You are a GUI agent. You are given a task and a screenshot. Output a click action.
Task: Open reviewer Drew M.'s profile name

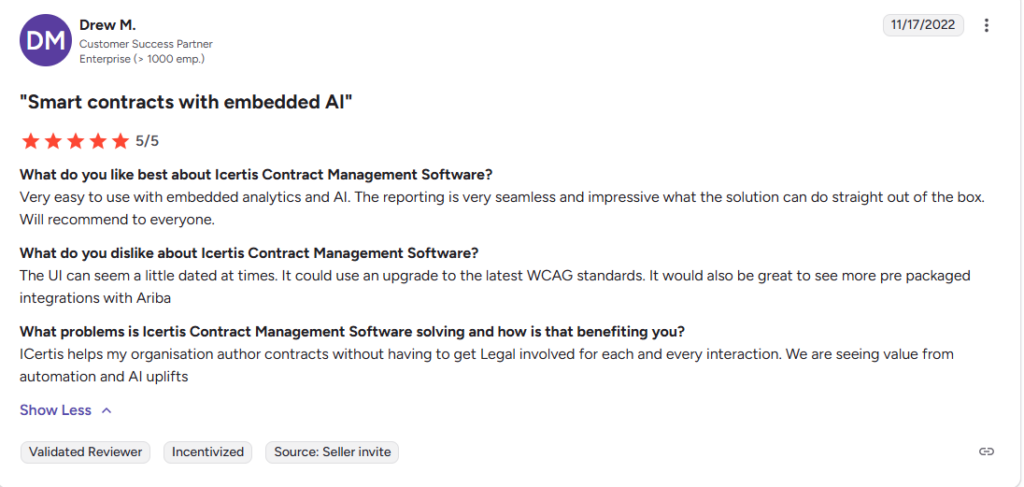[107, 25]
